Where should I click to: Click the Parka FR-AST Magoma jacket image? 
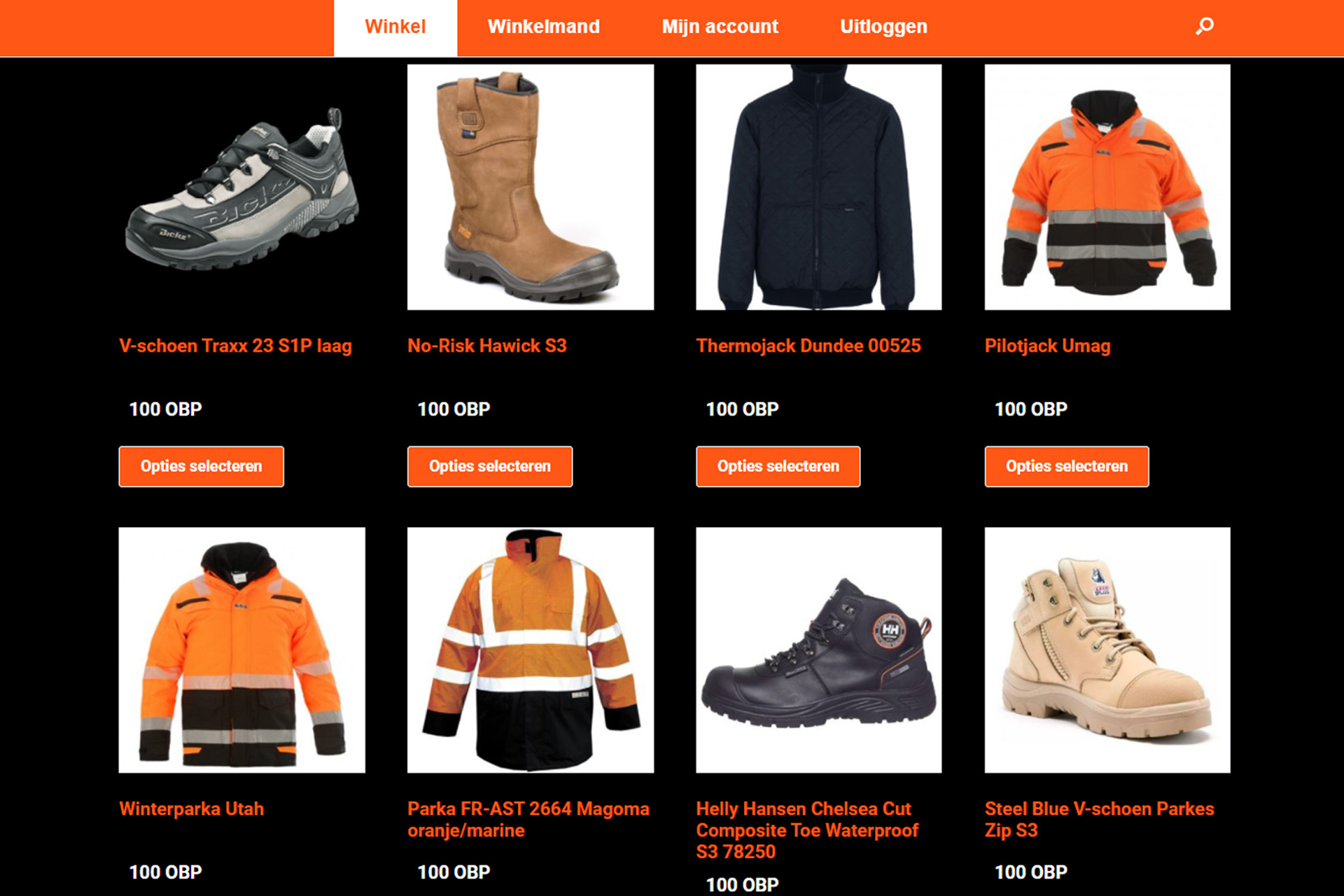(531, 650)
